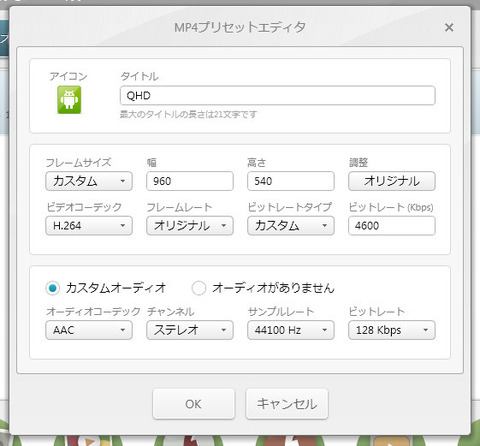Viewport: 480px width, 446px height.
Task: Open the audio bitrate 128 Kbps dropdown
Action: coord(392,330)
